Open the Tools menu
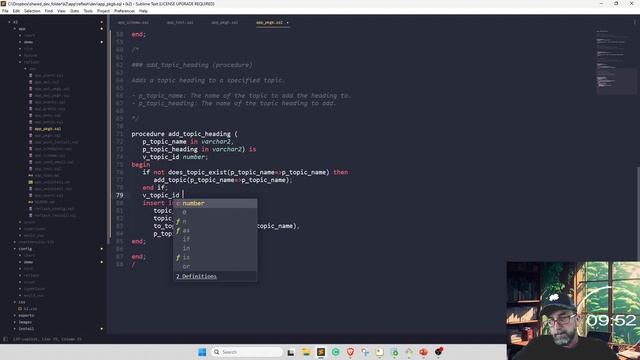Screen dimensions: 640x360 point(88,11)
